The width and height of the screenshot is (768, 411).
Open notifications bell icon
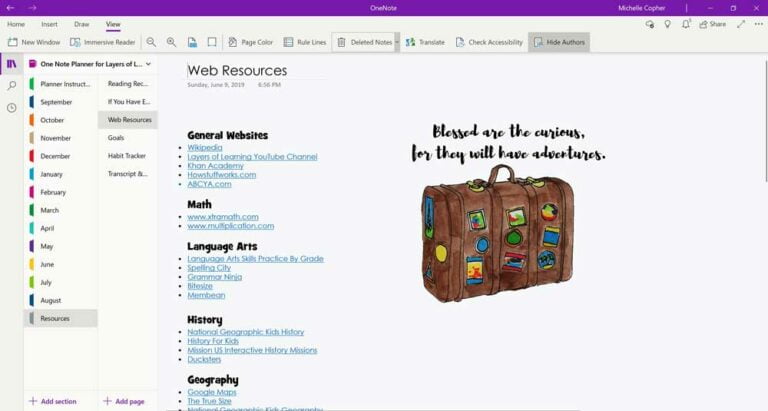686,24
